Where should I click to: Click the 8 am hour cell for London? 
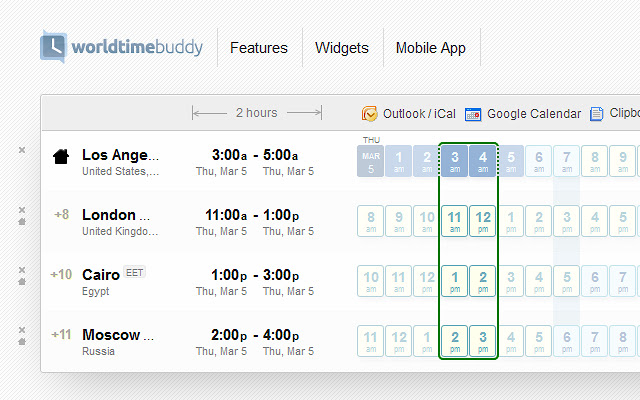371,221
